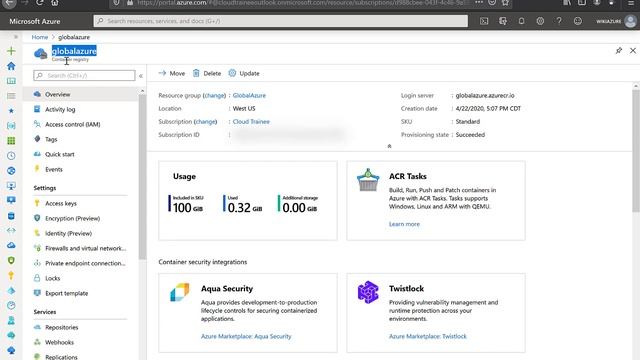Click the Home breadcrumb link

pos(40,37)
